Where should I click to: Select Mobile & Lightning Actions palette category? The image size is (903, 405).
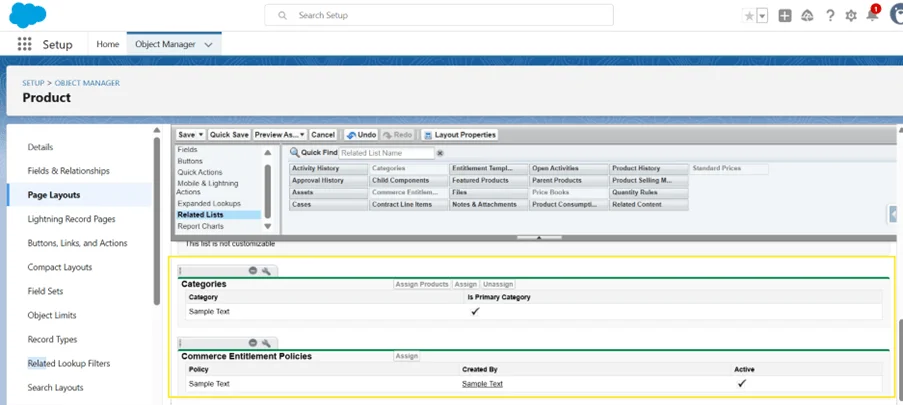pos(208,187)
